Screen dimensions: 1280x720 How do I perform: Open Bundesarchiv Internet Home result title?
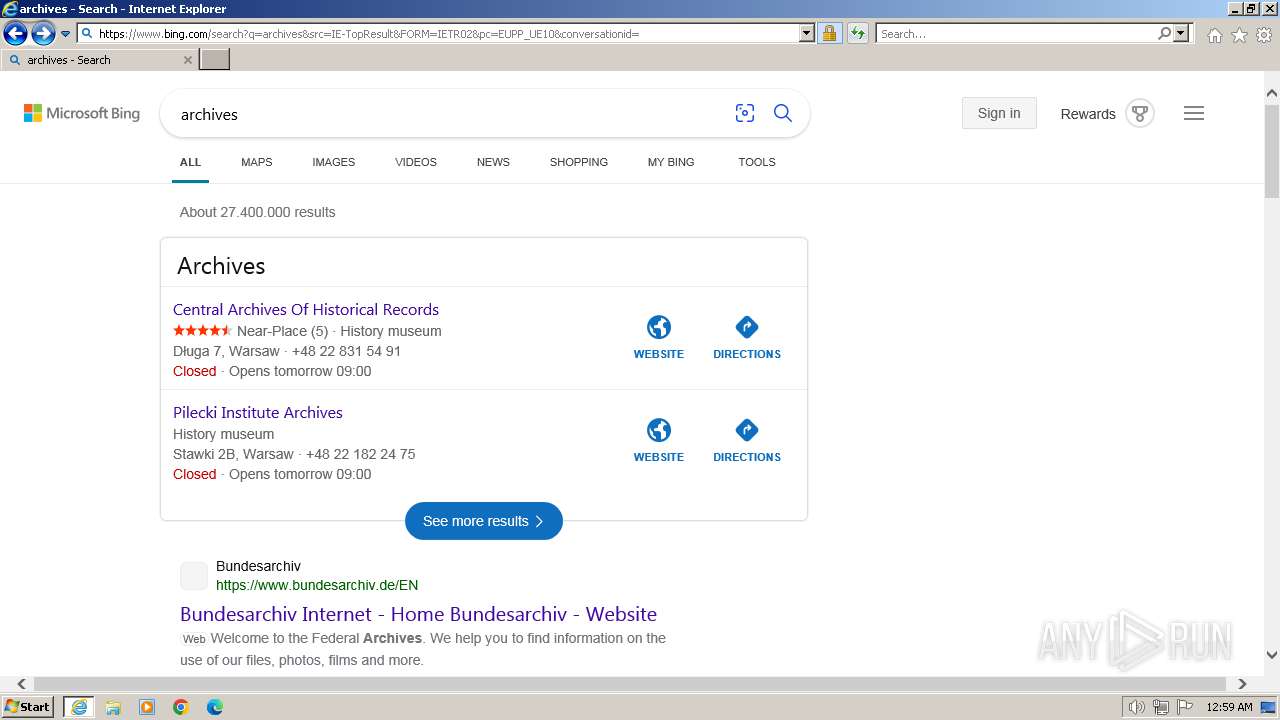[418, 614]
